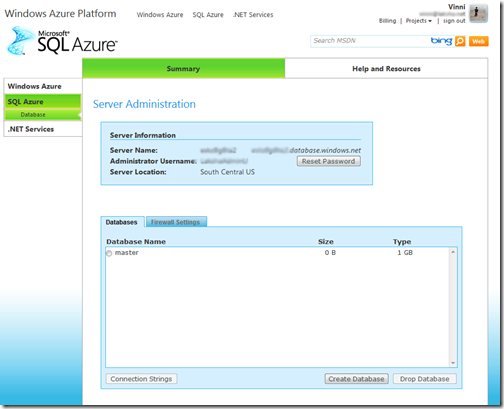
Task: Click the Windows Azure Platform title
Action: click(60, 14)
